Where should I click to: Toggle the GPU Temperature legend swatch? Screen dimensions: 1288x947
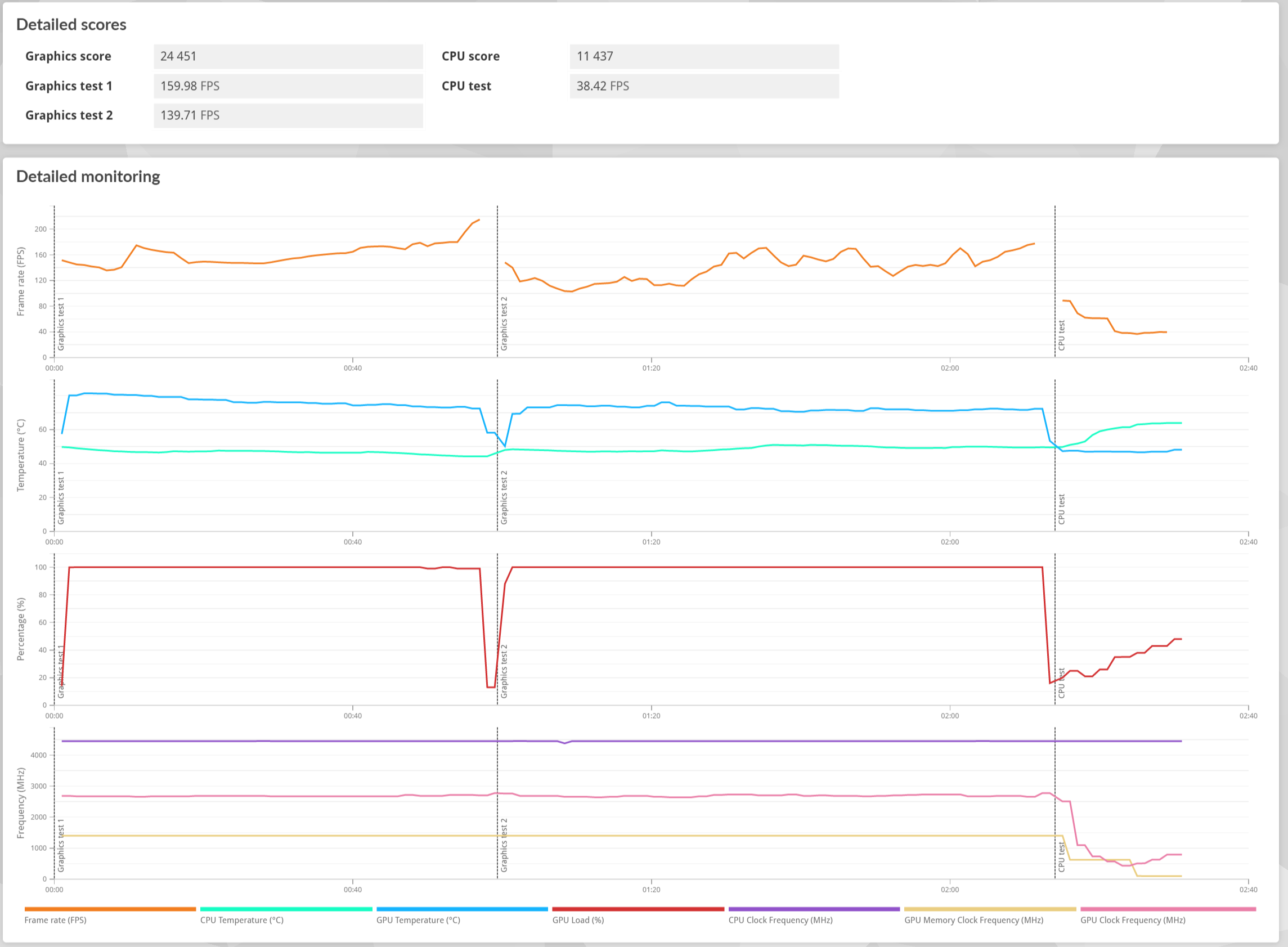click(462, 909)
